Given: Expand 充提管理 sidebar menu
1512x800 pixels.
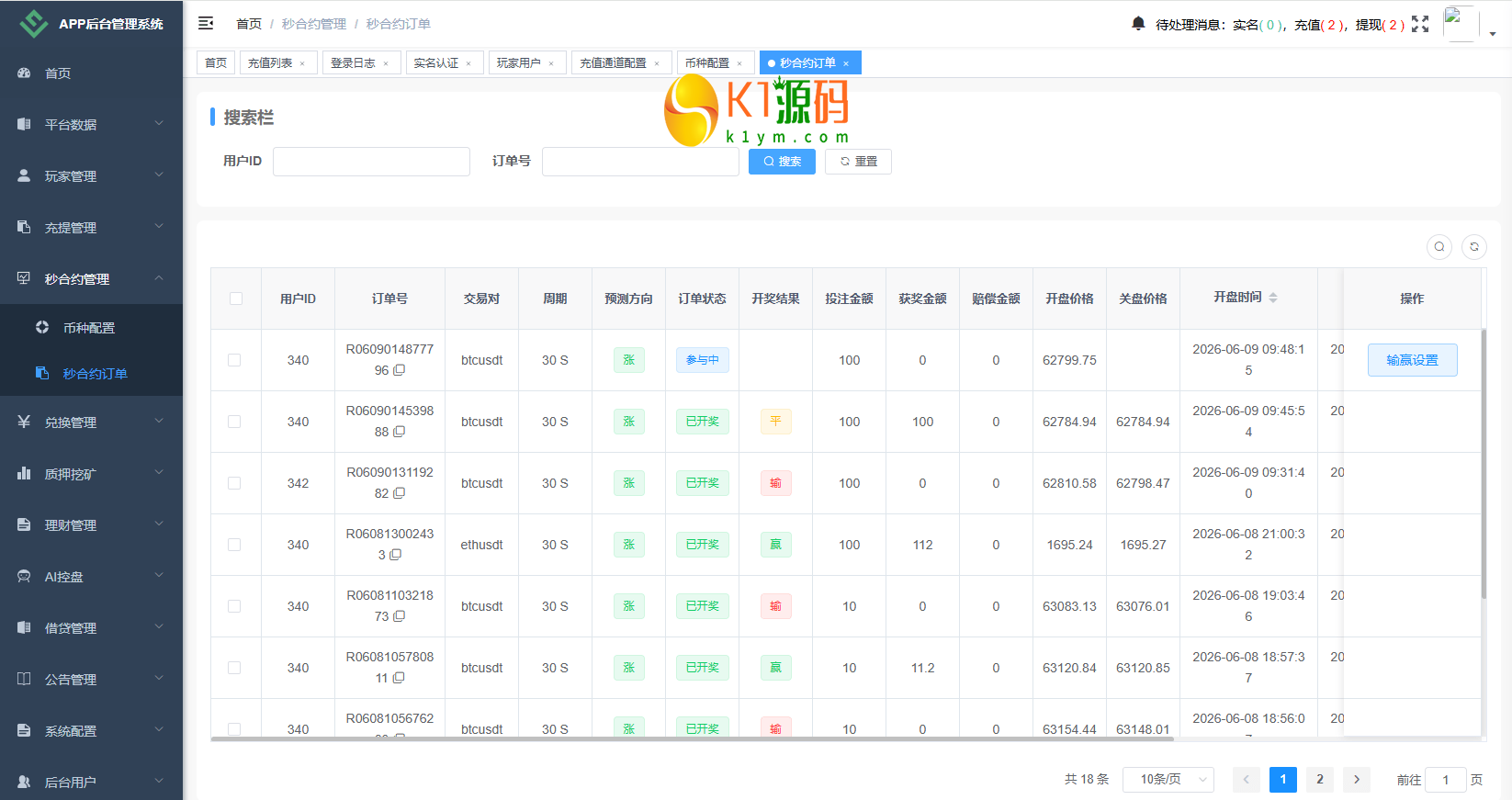Looking at the screenshot, I should pyautogui.click(x=91, y=228).
